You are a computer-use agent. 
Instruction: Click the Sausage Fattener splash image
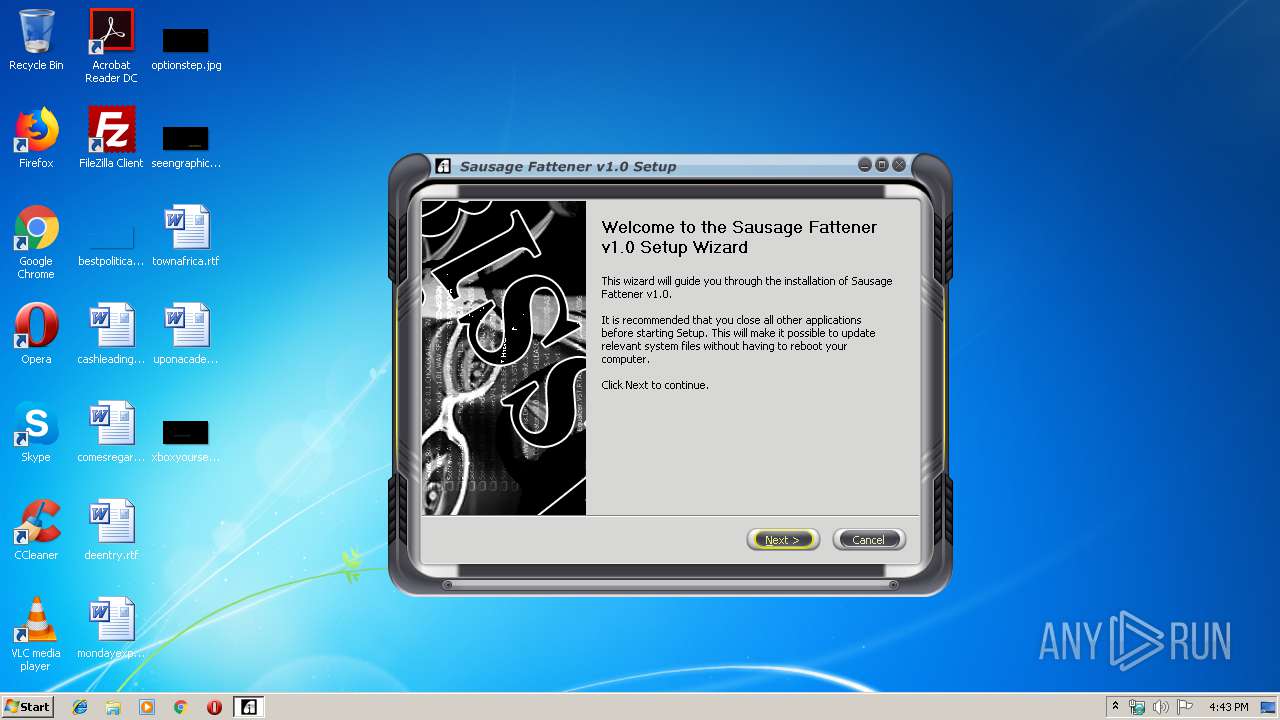tap(503, 358)
